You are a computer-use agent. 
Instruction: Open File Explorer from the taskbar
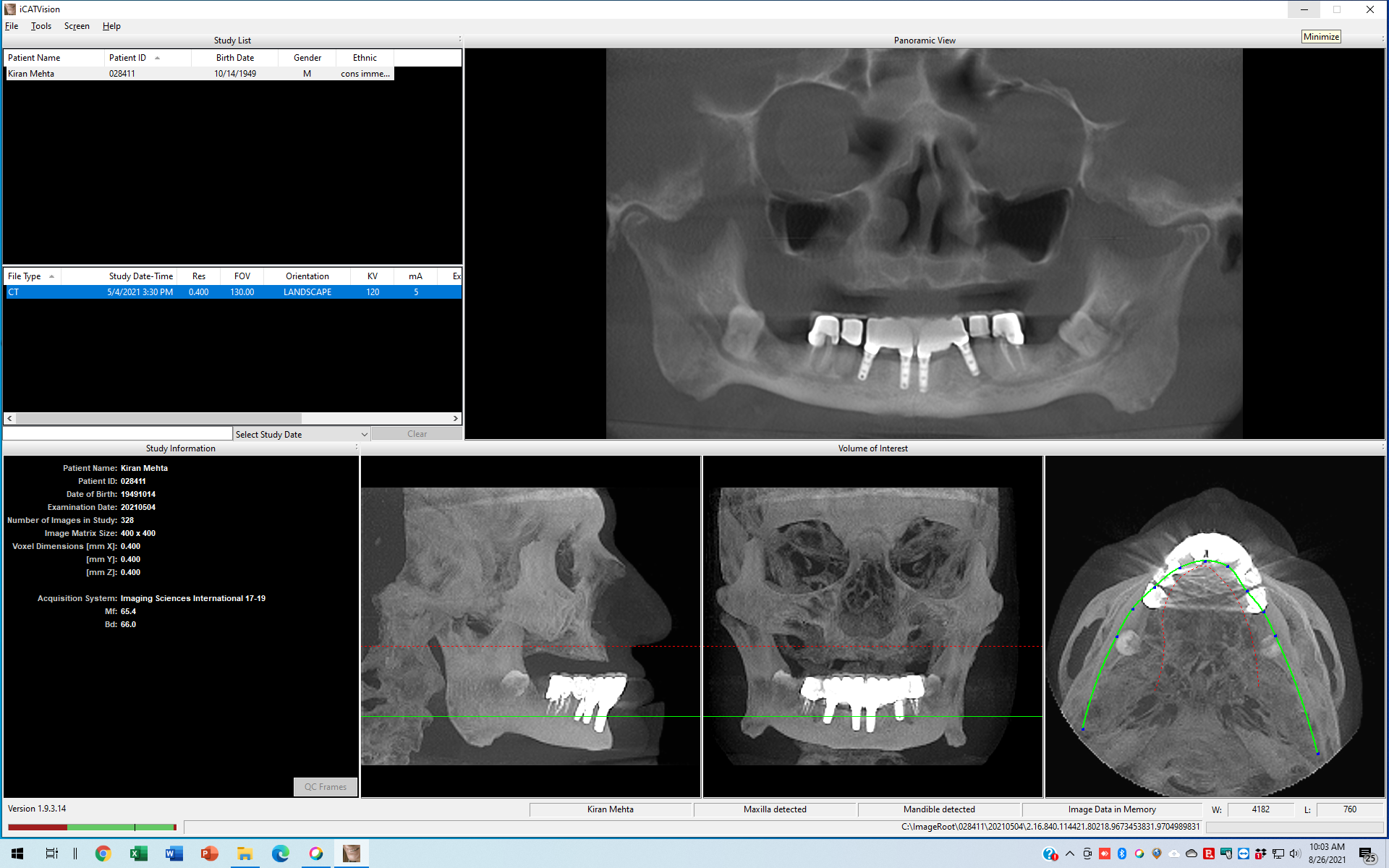(x=245, y=854)
